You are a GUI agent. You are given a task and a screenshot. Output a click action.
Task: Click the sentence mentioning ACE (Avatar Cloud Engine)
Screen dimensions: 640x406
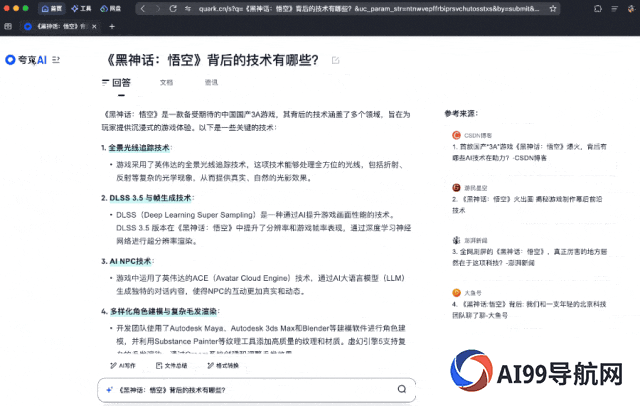(x=260, y=285)
